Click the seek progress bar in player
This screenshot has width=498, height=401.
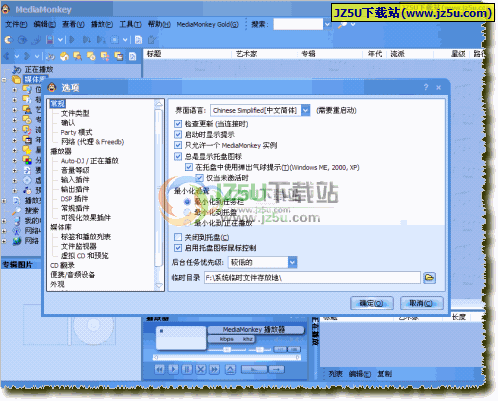pos(226,357)
